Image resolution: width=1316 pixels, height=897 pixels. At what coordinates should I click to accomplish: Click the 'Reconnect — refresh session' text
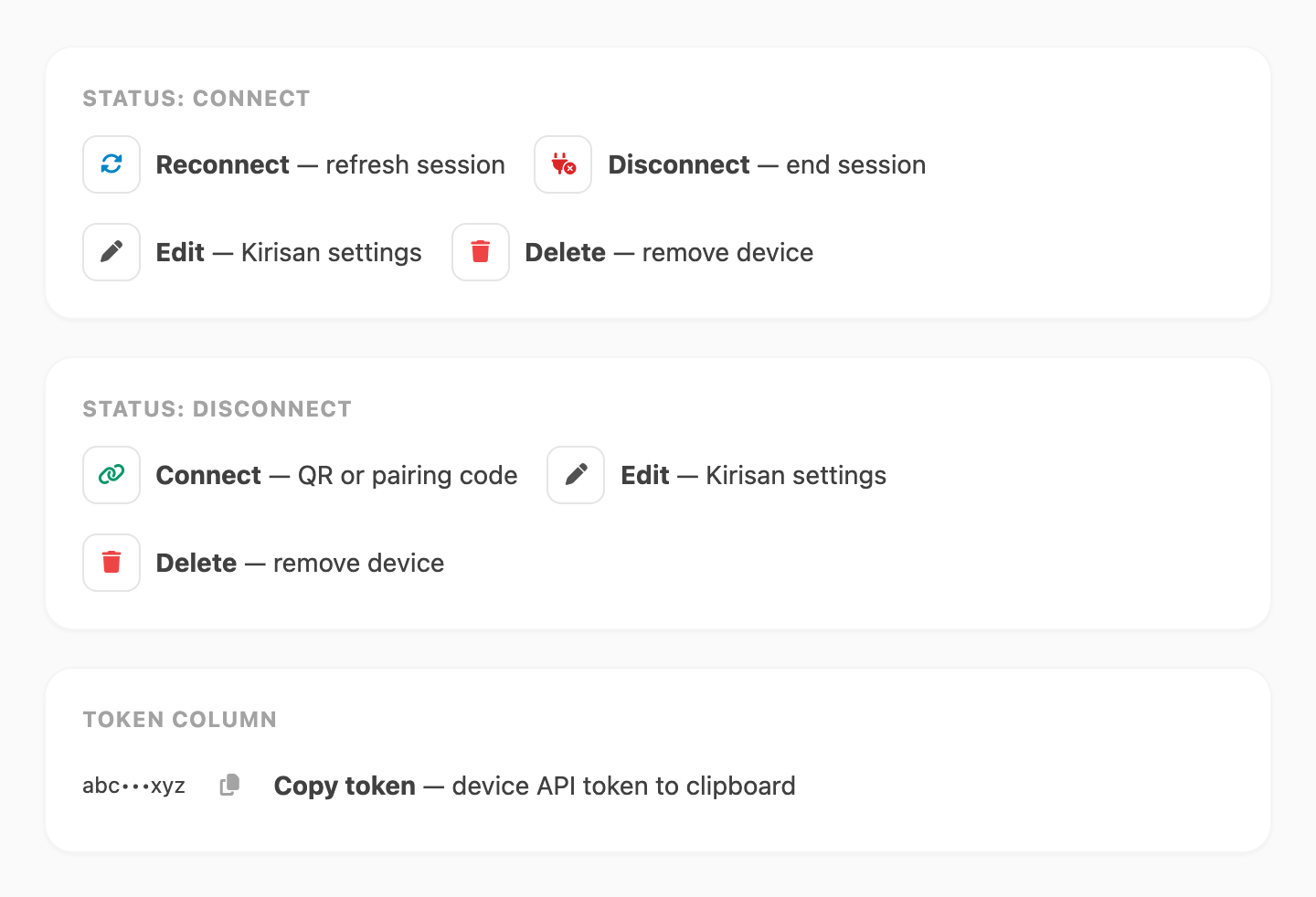pos(331,164)
